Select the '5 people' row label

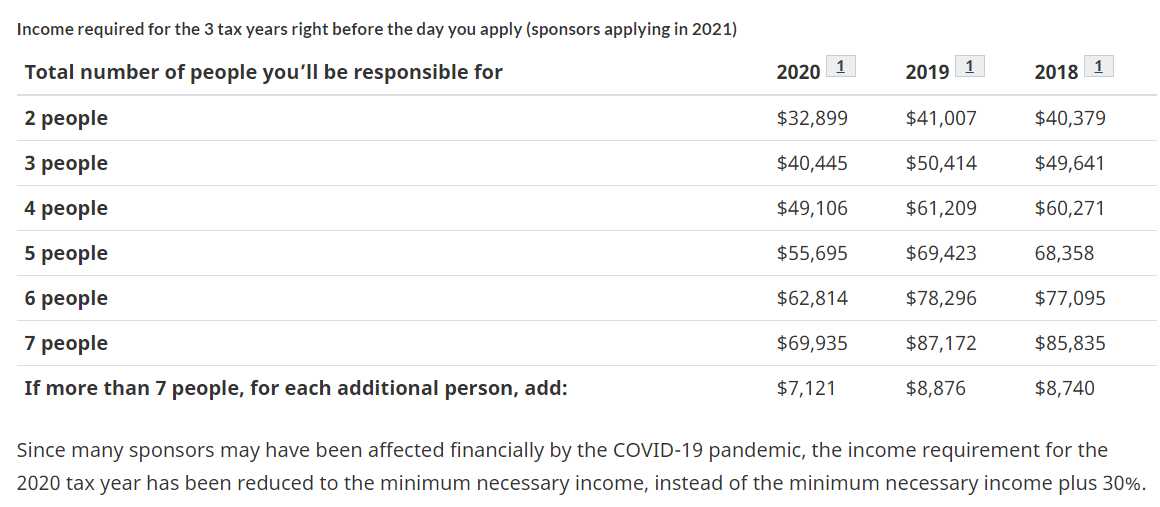click(66, 254)
